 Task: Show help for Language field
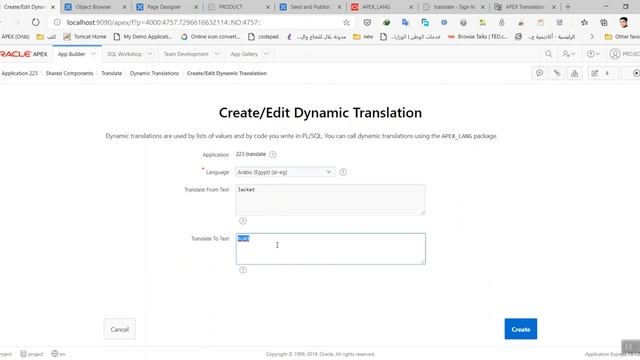[343, 172]
